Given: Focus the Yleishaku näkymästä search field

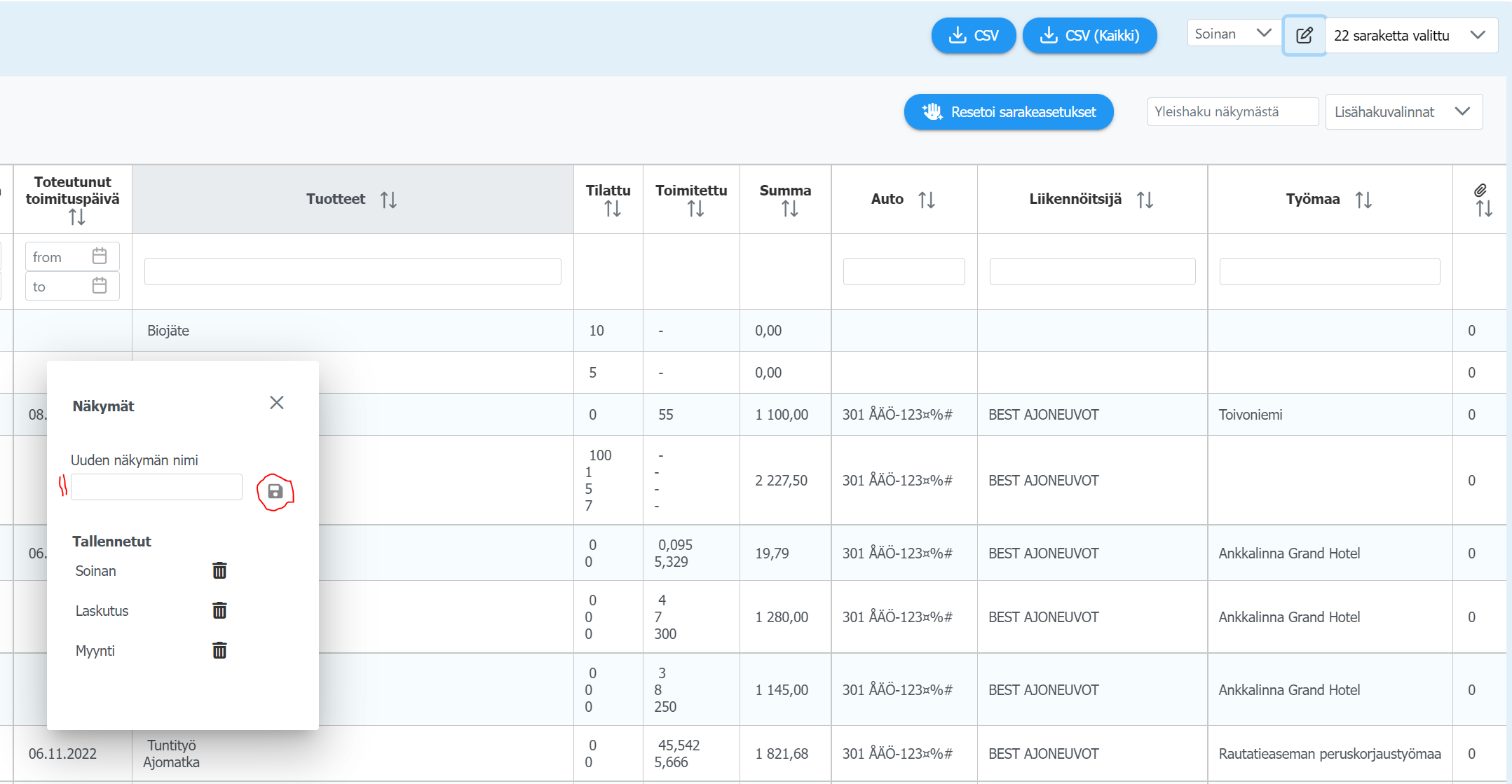Looking at the screenshot, I should (x=1232, y=111).
